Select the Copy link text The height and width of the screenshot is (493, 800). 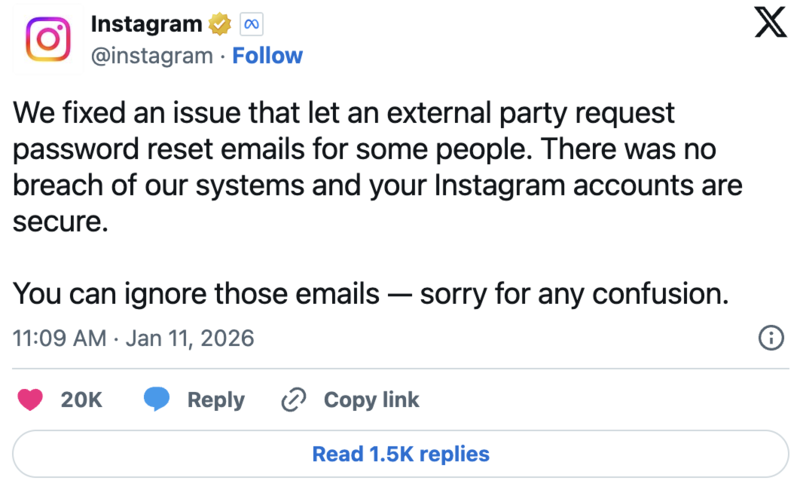[x=371, y=400]
